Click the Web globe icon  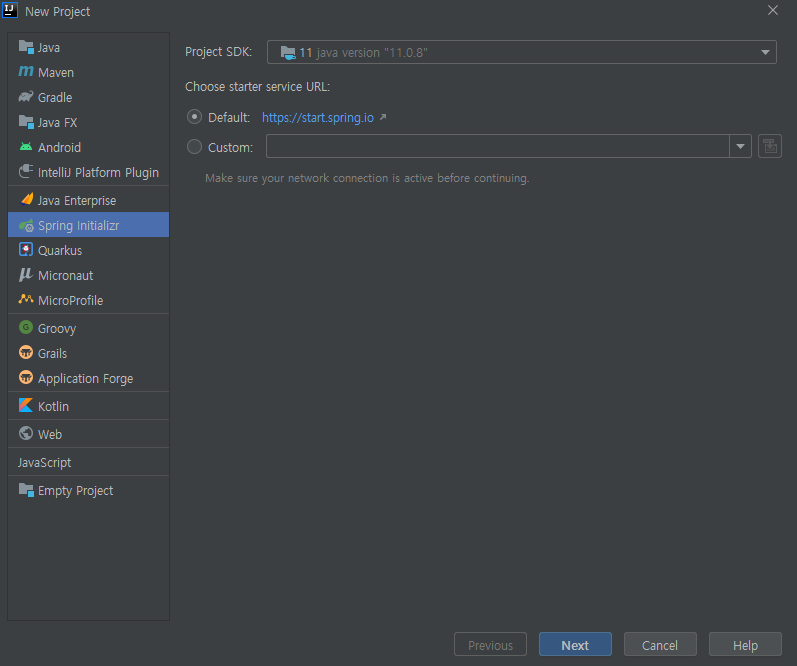tap(26, 433)
